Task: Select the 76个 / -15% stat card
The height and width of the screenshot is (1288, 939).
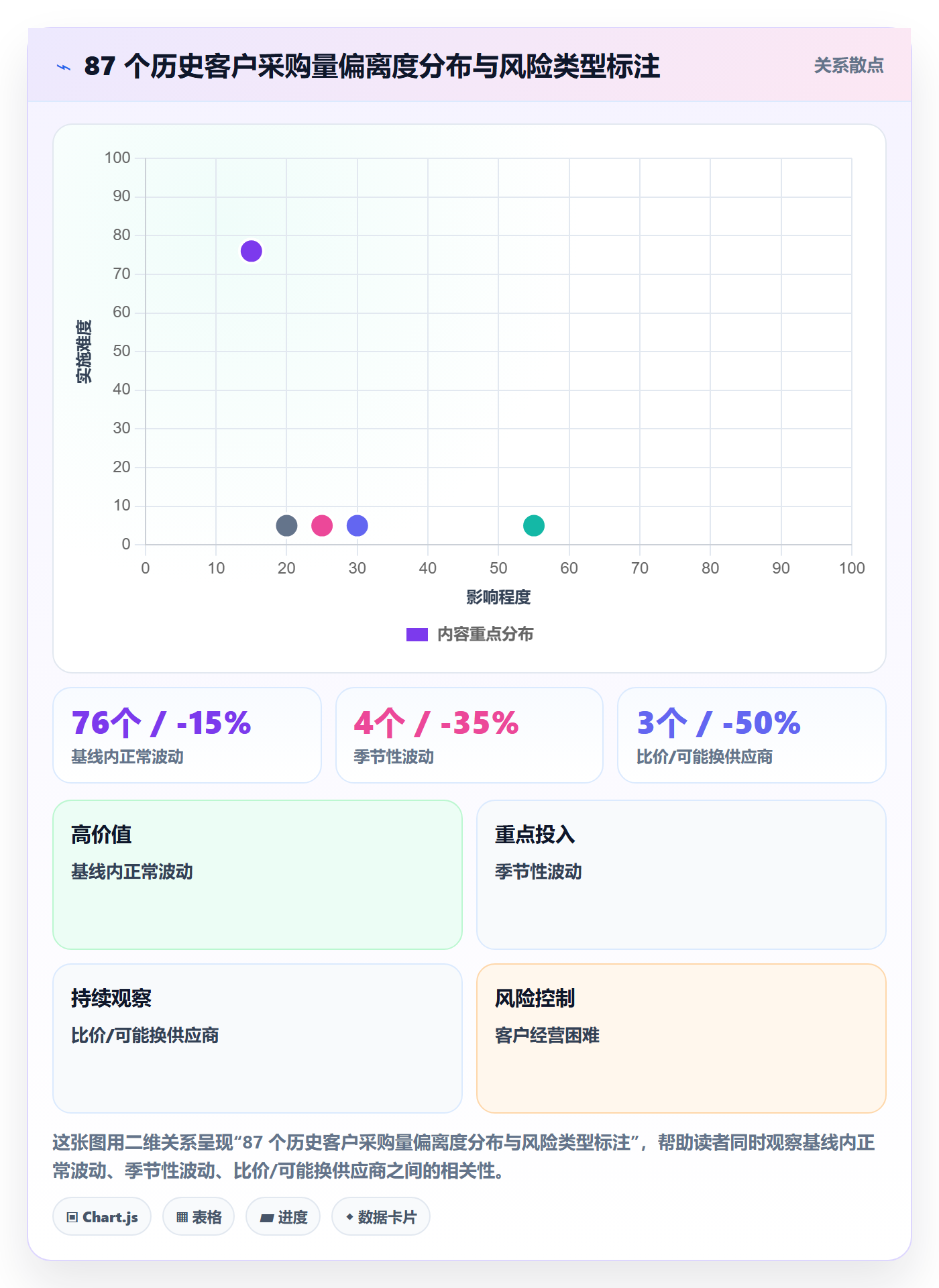Action: pyautogui.click(x=187, y=735)
